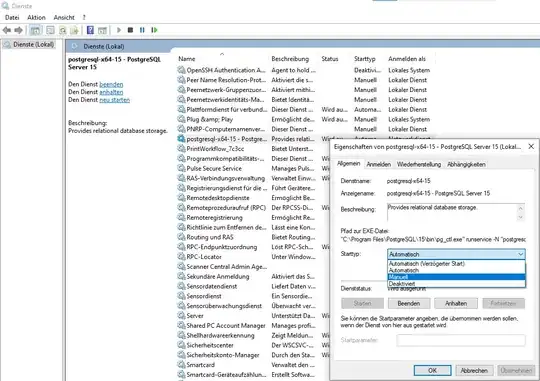This screenshot has height=381, width=540.
Task: Click the export list toolbar icon
Action: click(74, 30)
